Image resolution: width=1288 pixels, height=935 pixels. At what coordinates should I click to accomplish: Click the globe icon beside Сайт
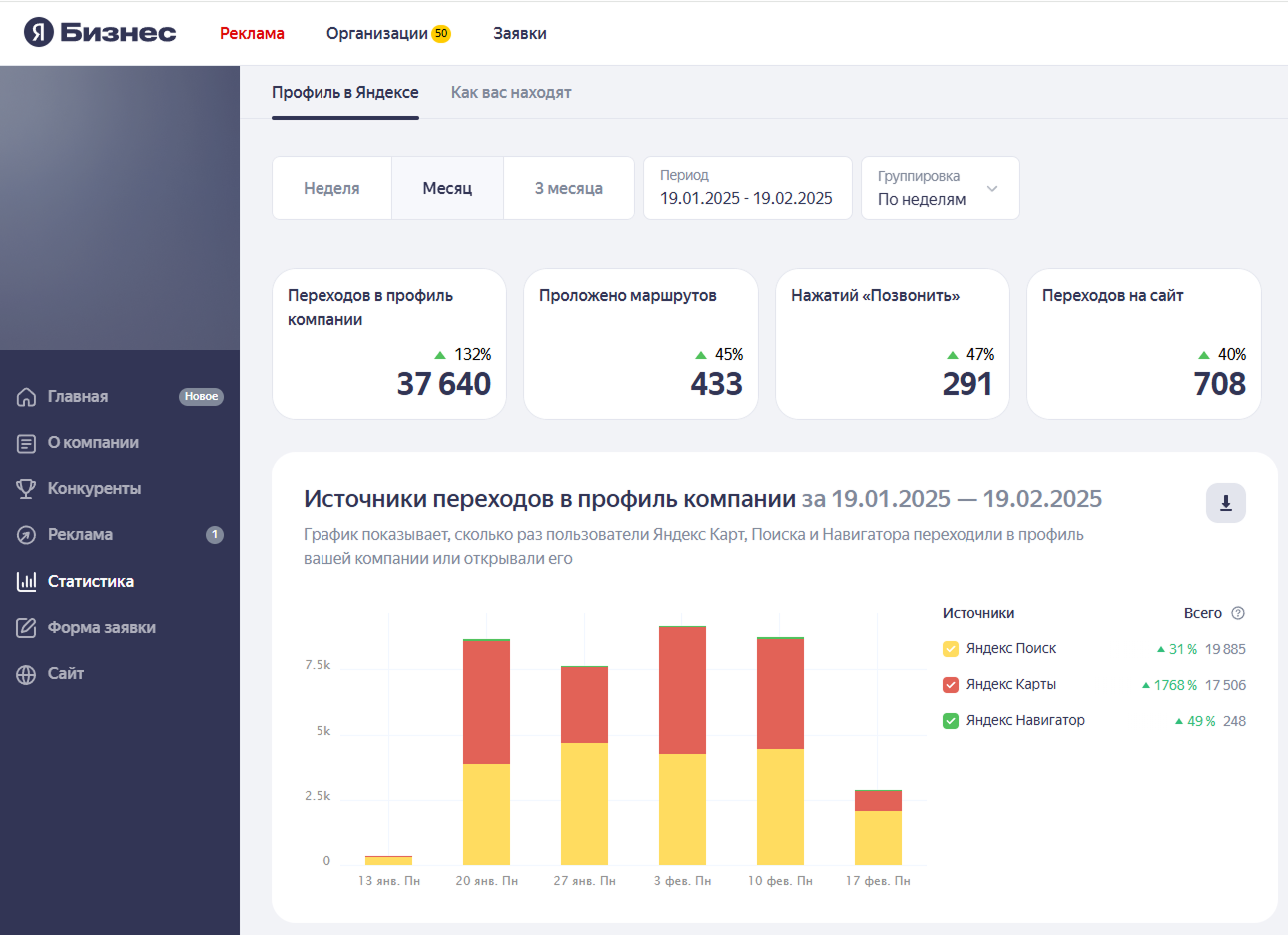coord(26,674)
